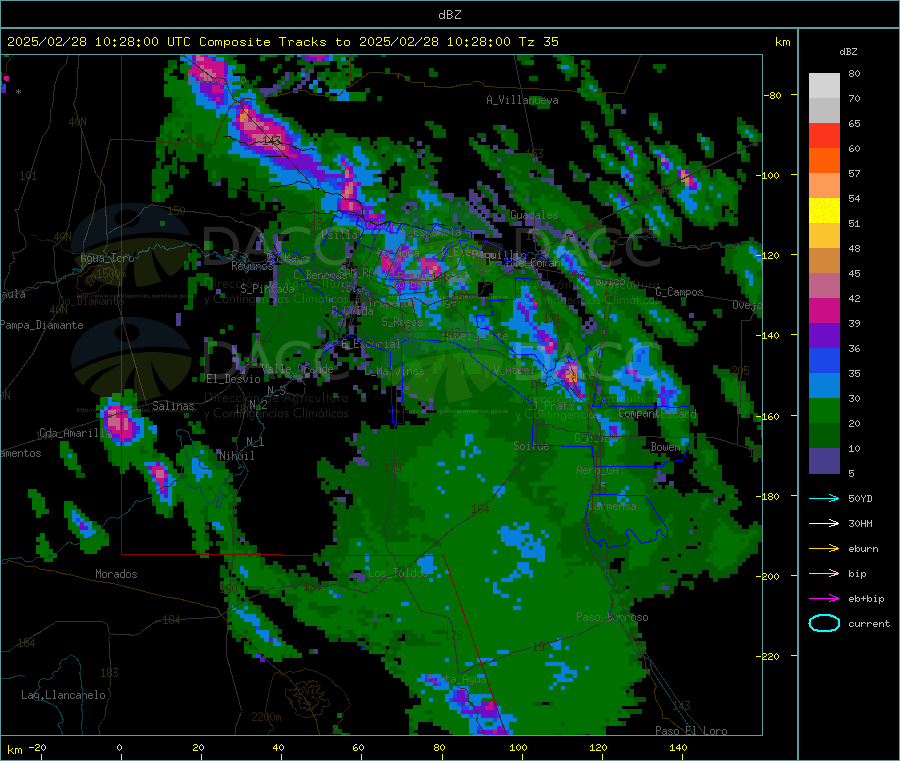Viewport: 900px width, 761px height.
Task: Click the Valle_Grande map label
Action: (x=297, y=369)
